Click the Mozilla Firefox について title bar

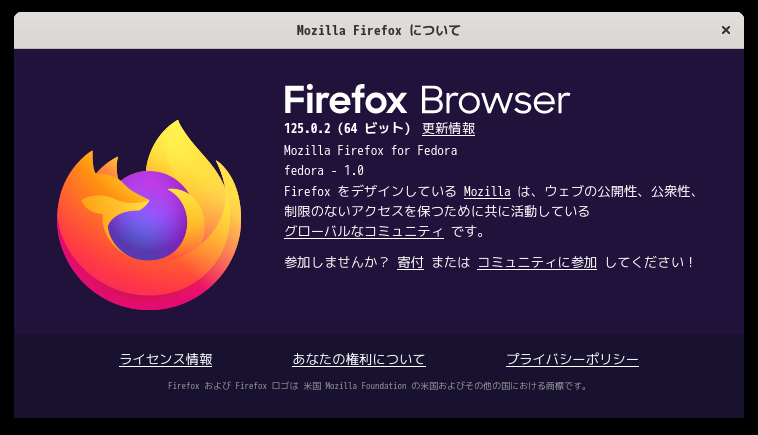click(379, 30)
